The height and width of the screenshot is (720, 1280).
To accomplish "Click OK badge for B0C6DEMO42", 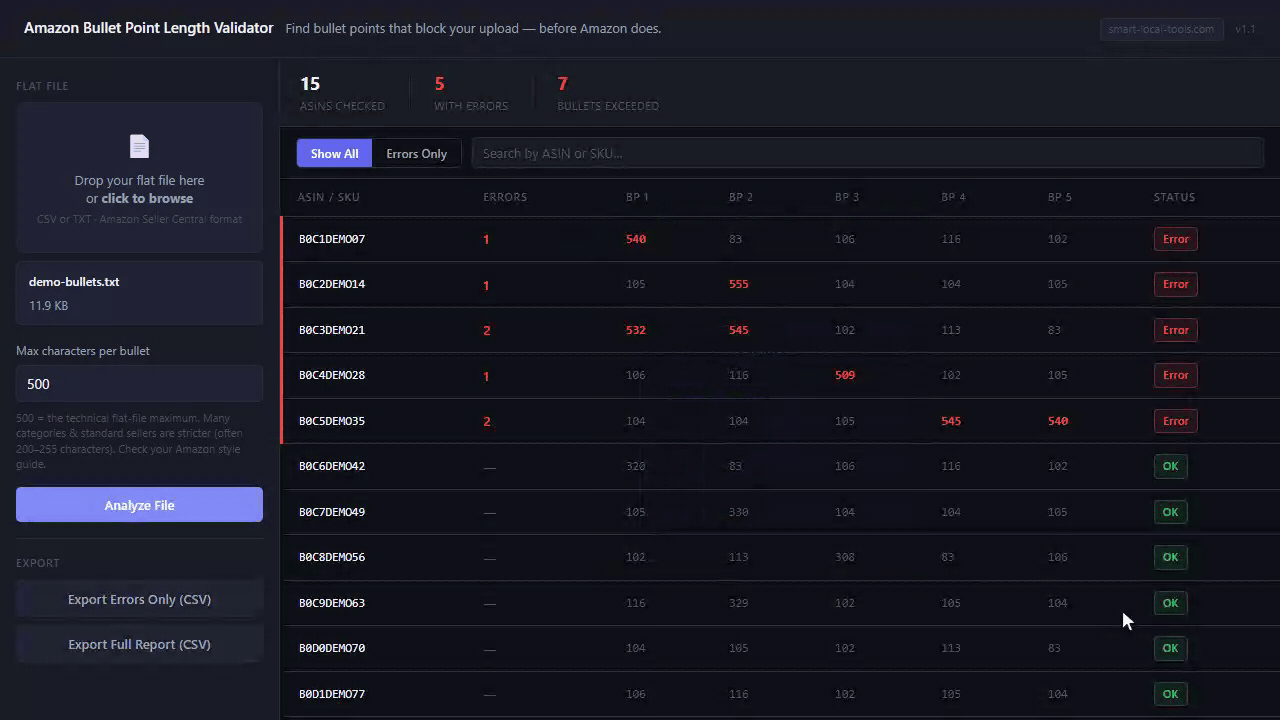I will pyautogui.click(x=1170, y=466).
